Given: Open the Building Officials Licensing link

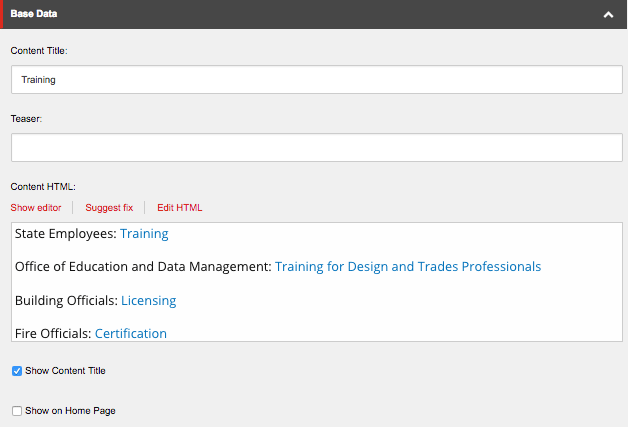Looking at the screenshot, I should 148,300.
